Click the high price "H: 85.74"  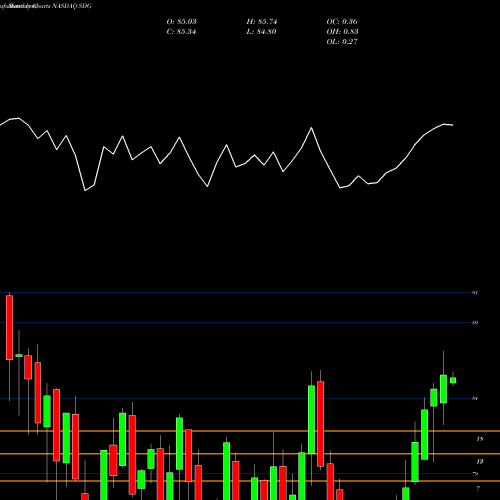point(262,22)
